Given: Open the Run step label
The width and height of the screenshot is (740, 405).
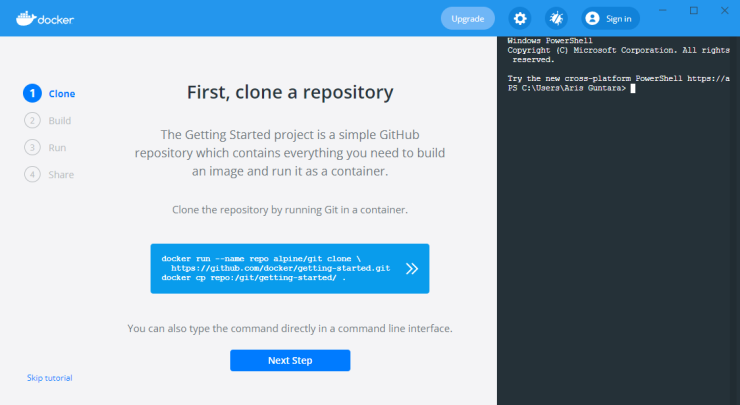Looking at the screenshot, I should click(x=57, y=147).
